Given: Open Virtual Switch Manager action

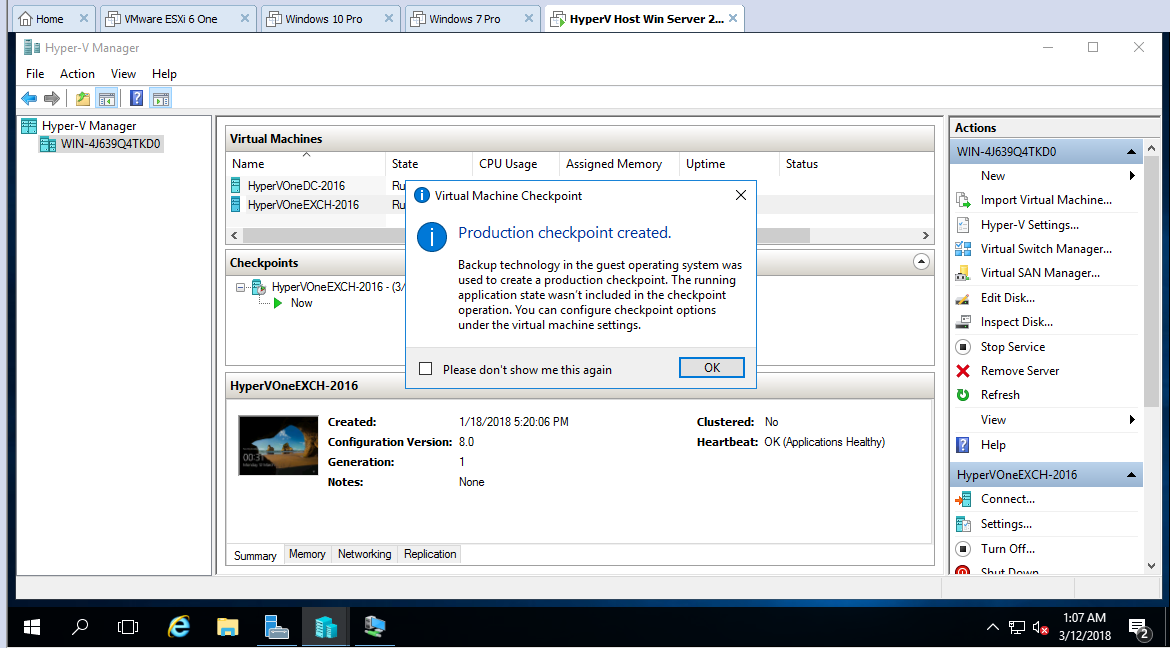Looking at the screenshot, I should [x=1046, y=249].
